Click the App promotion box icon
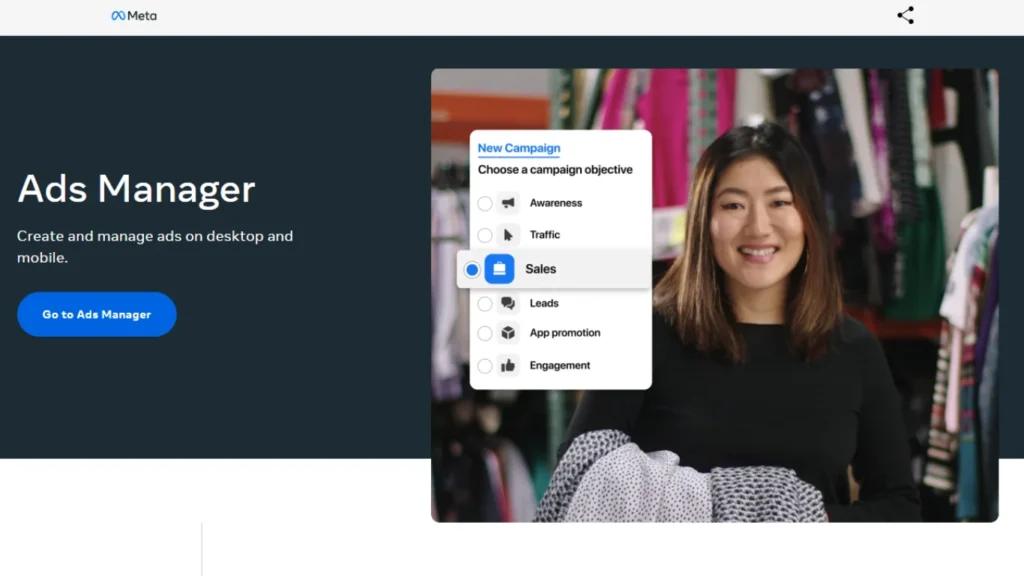The image size is (1024, 576). point(508,333)
